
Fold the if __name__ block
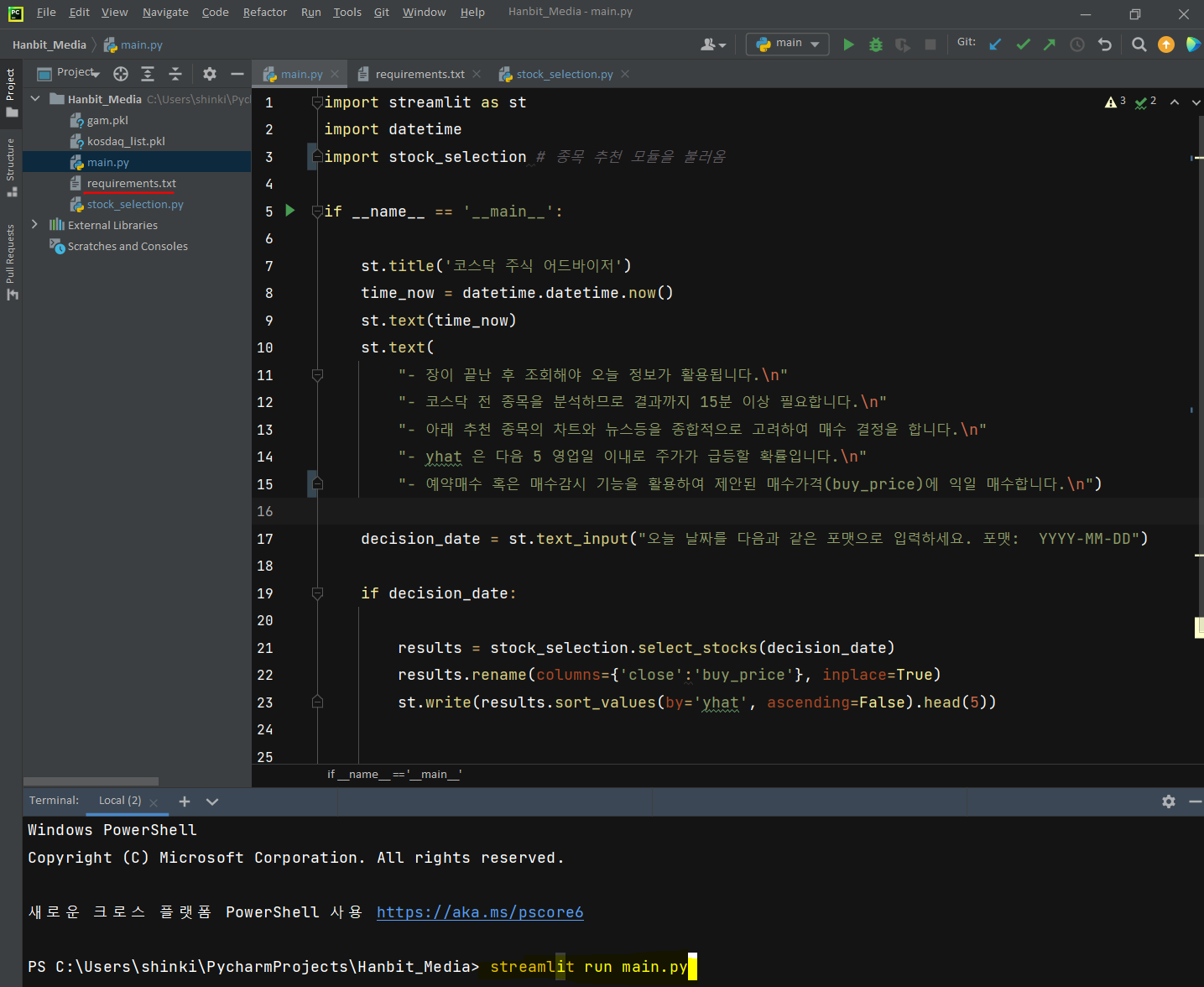[x=317, y=211]
